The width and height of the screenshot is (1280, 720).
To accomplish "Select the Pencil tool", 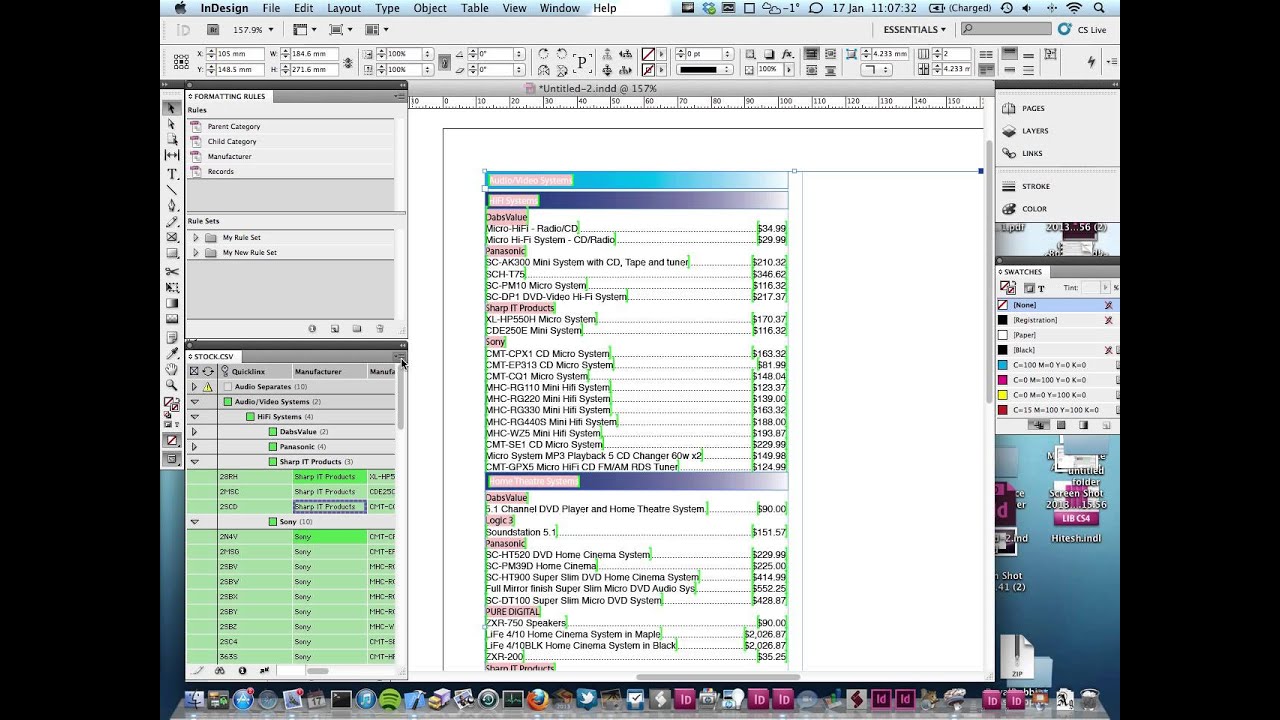I will [x=171, y=222].
